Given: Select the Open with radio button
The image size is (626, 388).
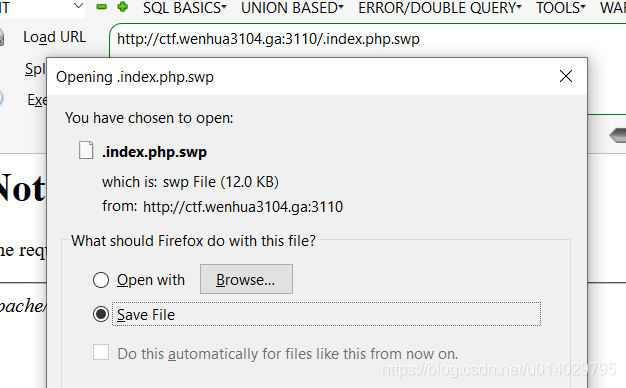Looking at the screenshot, I should (x=101, y=280).
